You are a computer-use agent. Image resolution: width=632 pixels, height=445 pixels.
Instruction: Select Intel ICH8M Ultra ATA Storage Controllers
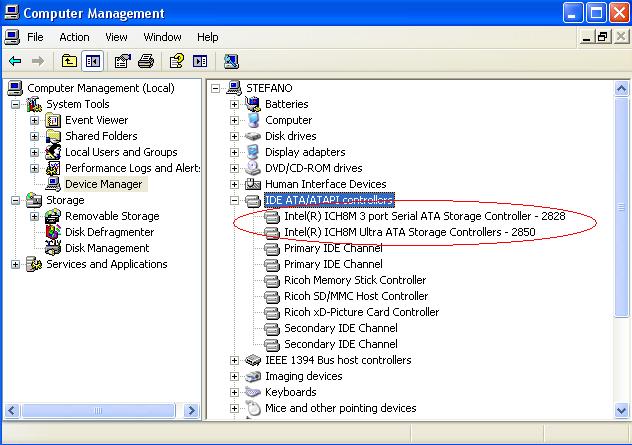pyautogui.click(x=410, y=232)
